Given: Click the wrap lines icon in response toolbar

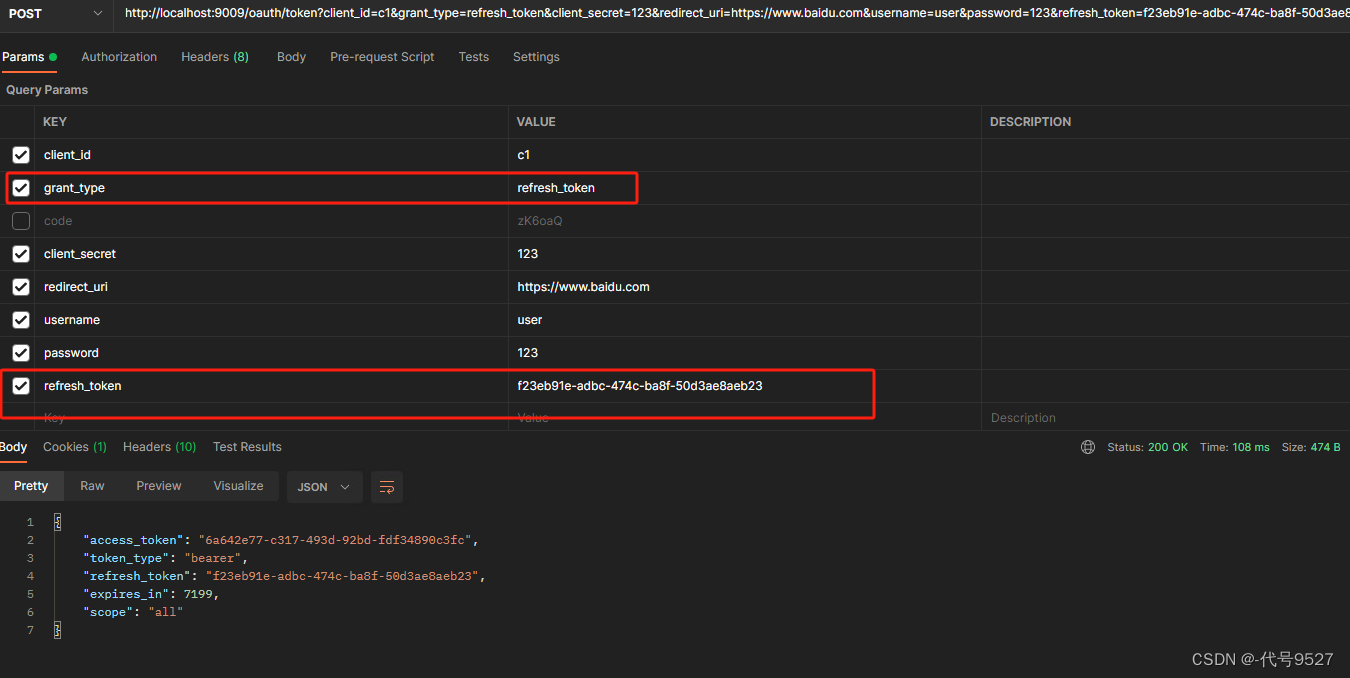Looking at the screenshot, I should pos(387,487).
